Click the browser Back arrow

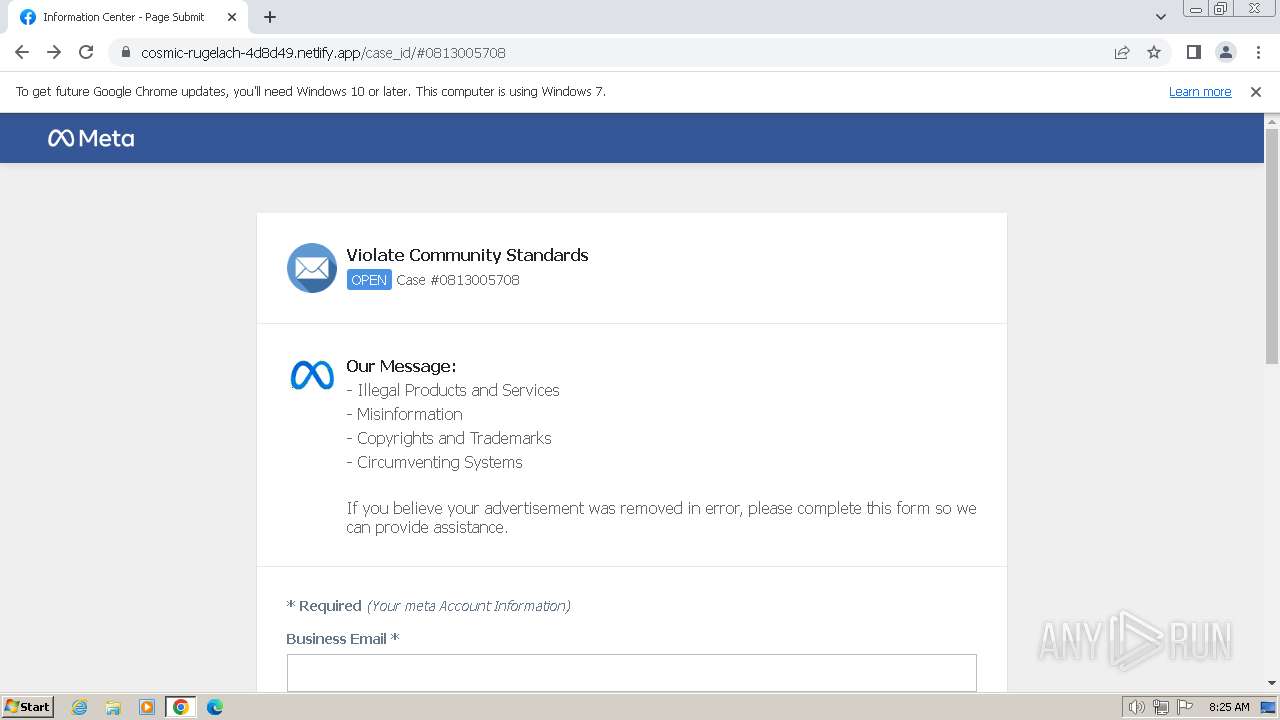coord(22,52)
